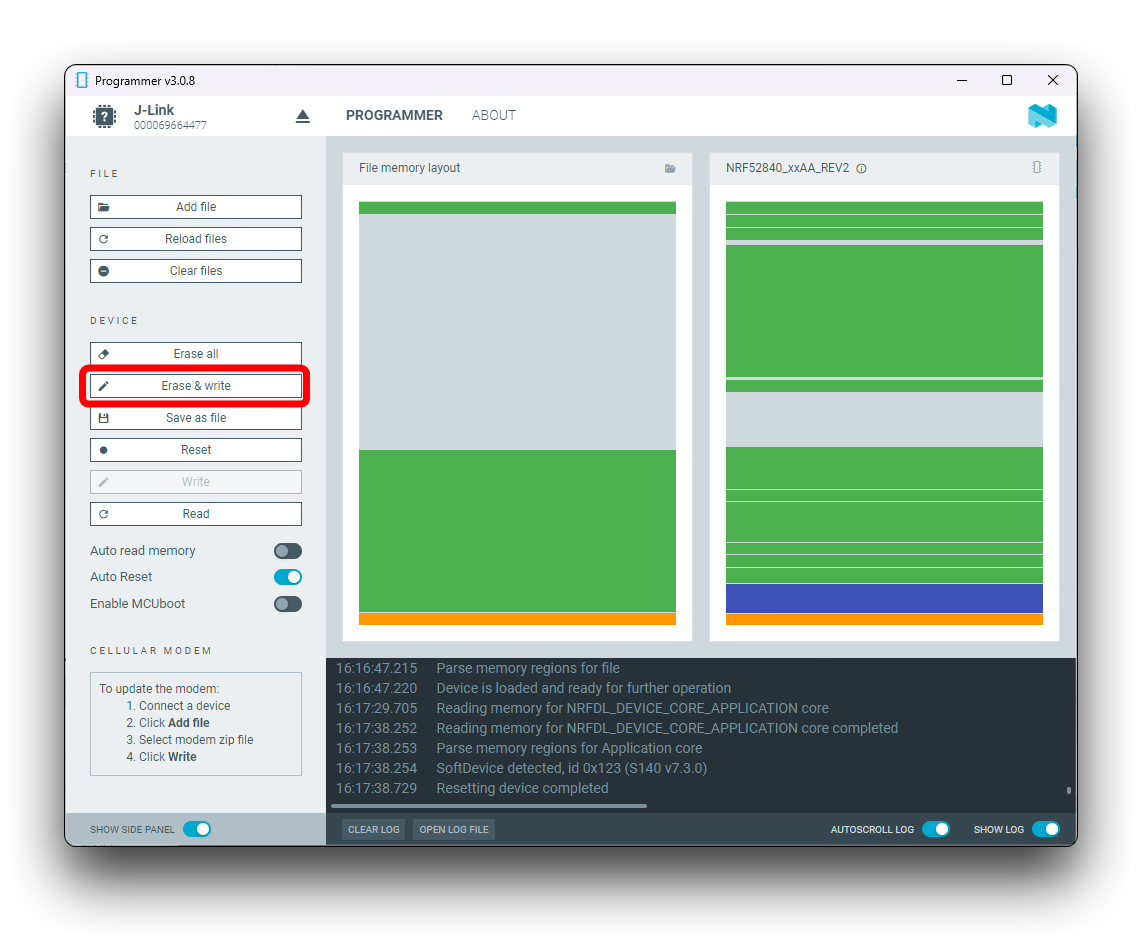This screenshot has width=1142, height=943.
Task: Click the J-Link serial number 000069664477
Action: (170, 125)
